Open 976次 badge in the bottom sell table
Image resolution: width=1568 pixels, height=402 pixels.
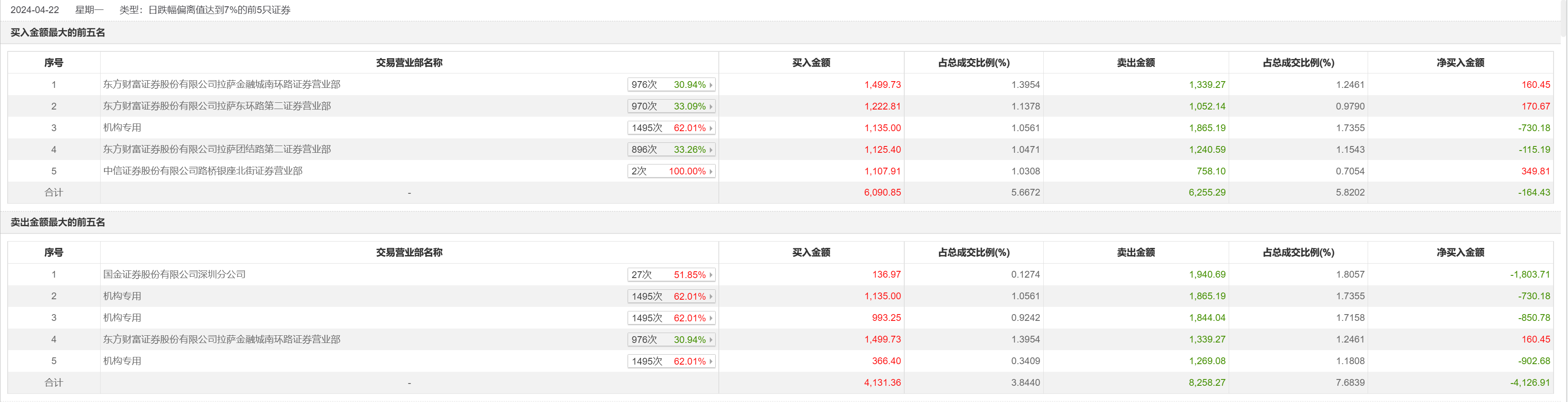[670, 340]
